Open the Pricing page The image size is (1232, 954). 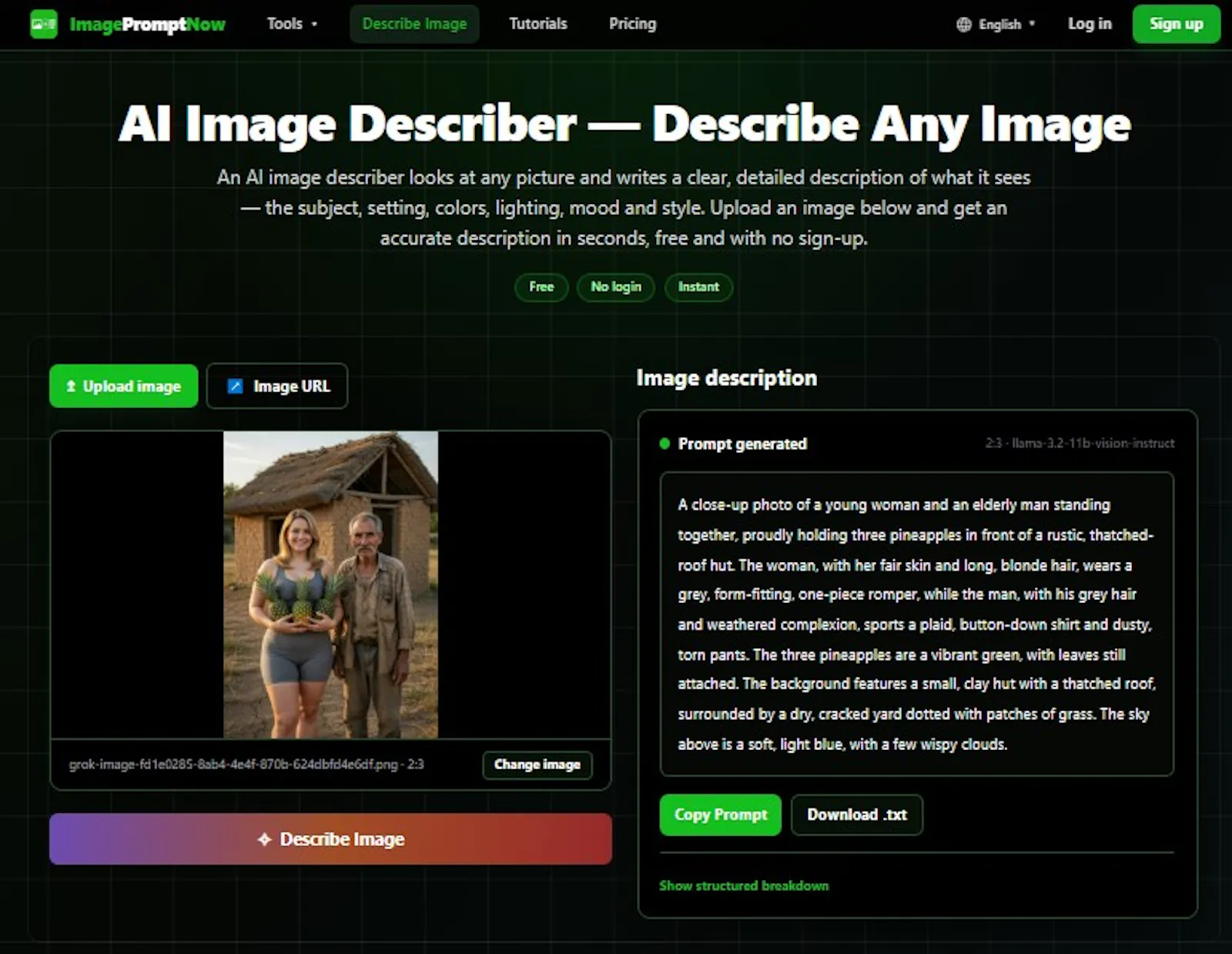point(632,24)
